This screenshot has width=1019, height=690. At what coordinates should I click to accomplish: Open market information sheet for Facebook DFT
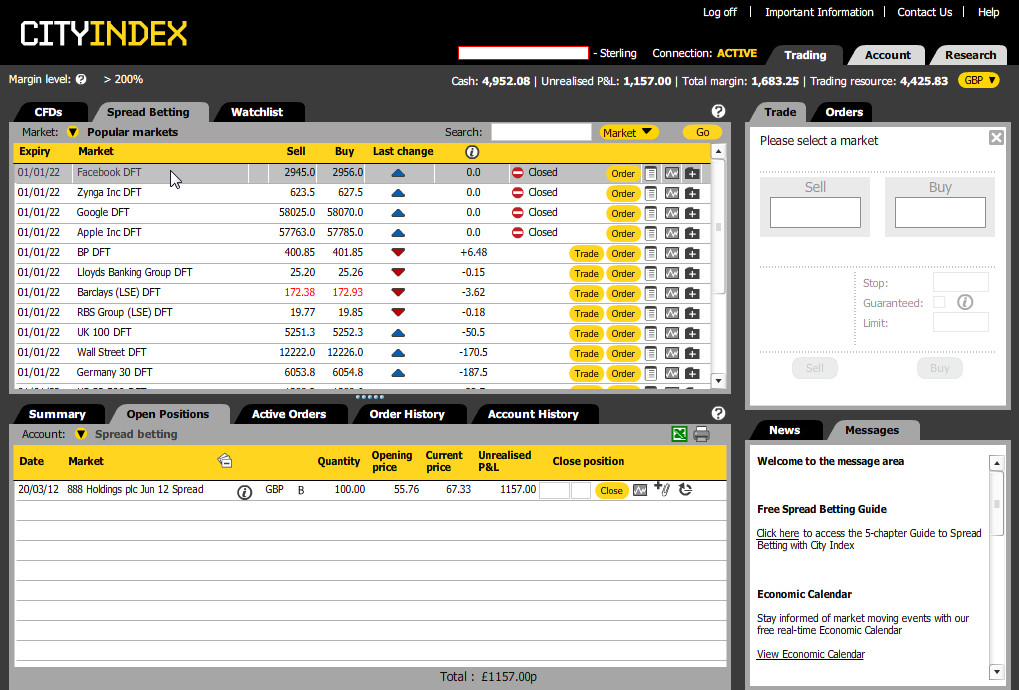click(x=651, y=173)
